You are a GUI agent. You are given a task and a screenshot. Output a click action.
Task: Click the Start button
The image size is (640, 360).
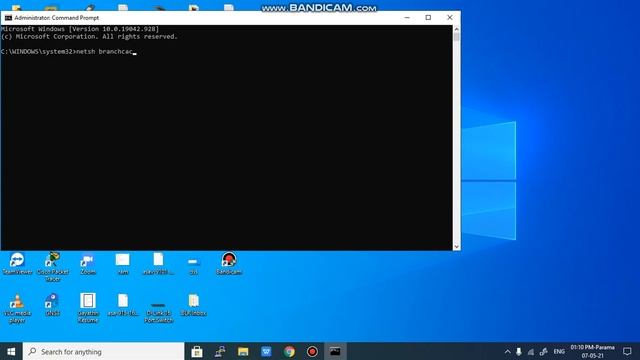point(11,351)
